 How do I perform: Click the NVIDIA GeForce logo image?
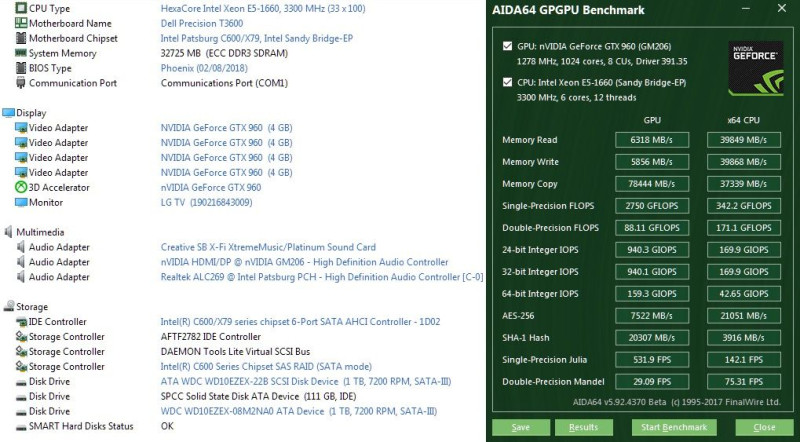tap(756, 68)
